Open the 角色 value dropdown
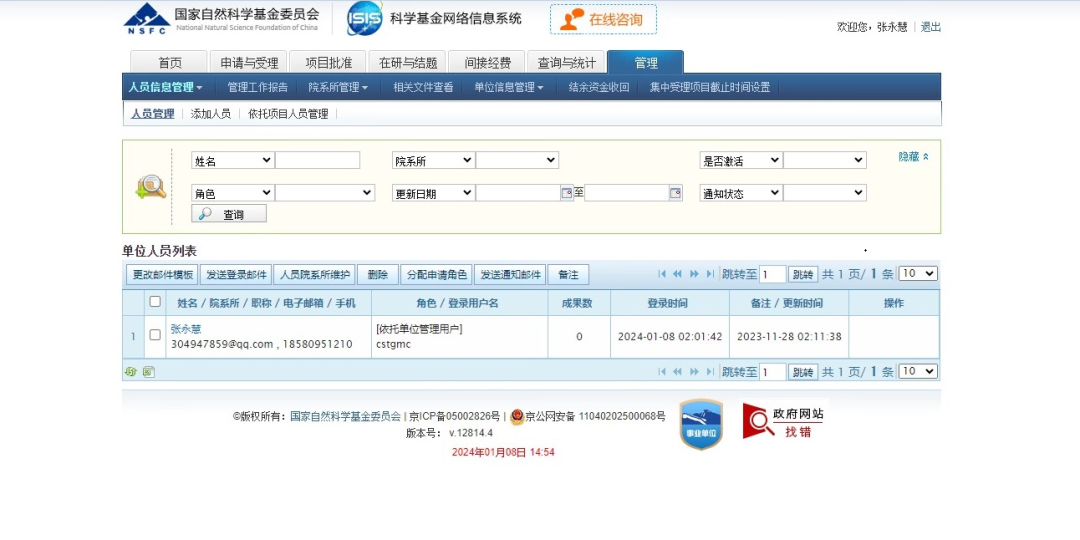The image size is (1080, 540). tap(325, 194)
